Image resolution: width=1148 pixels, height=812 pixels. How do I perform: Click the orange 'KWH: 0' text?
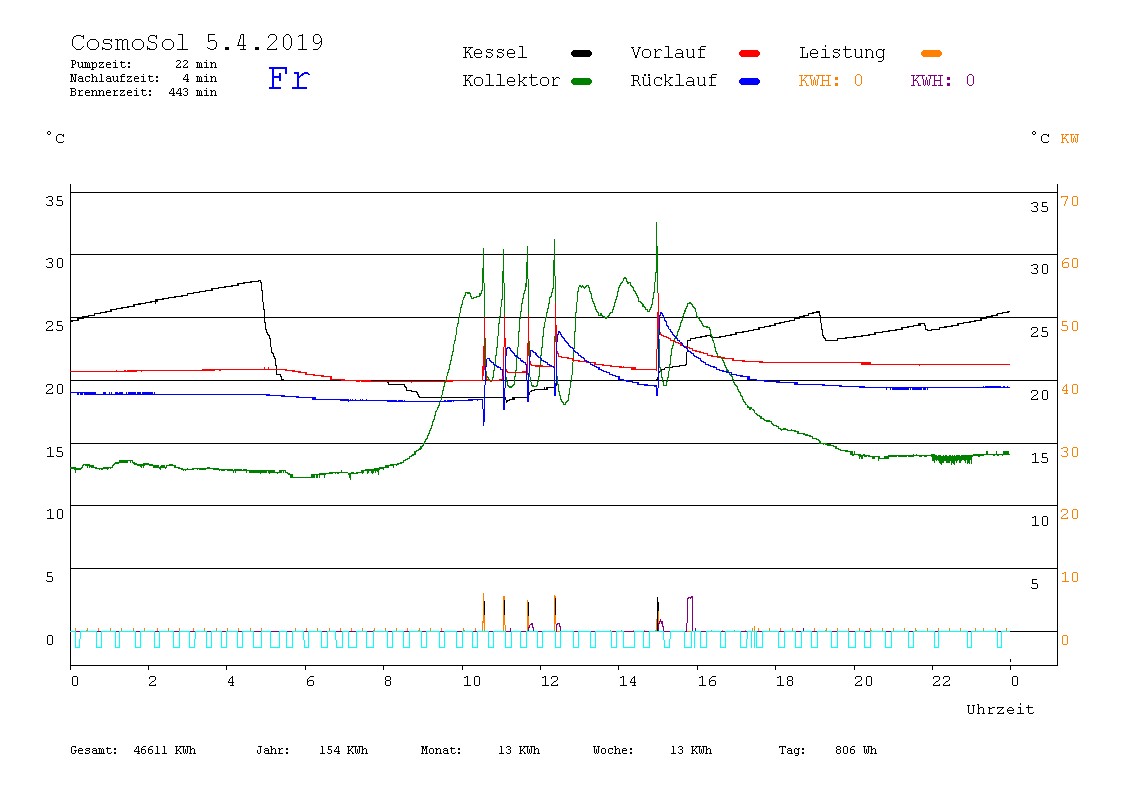(831, 81)
